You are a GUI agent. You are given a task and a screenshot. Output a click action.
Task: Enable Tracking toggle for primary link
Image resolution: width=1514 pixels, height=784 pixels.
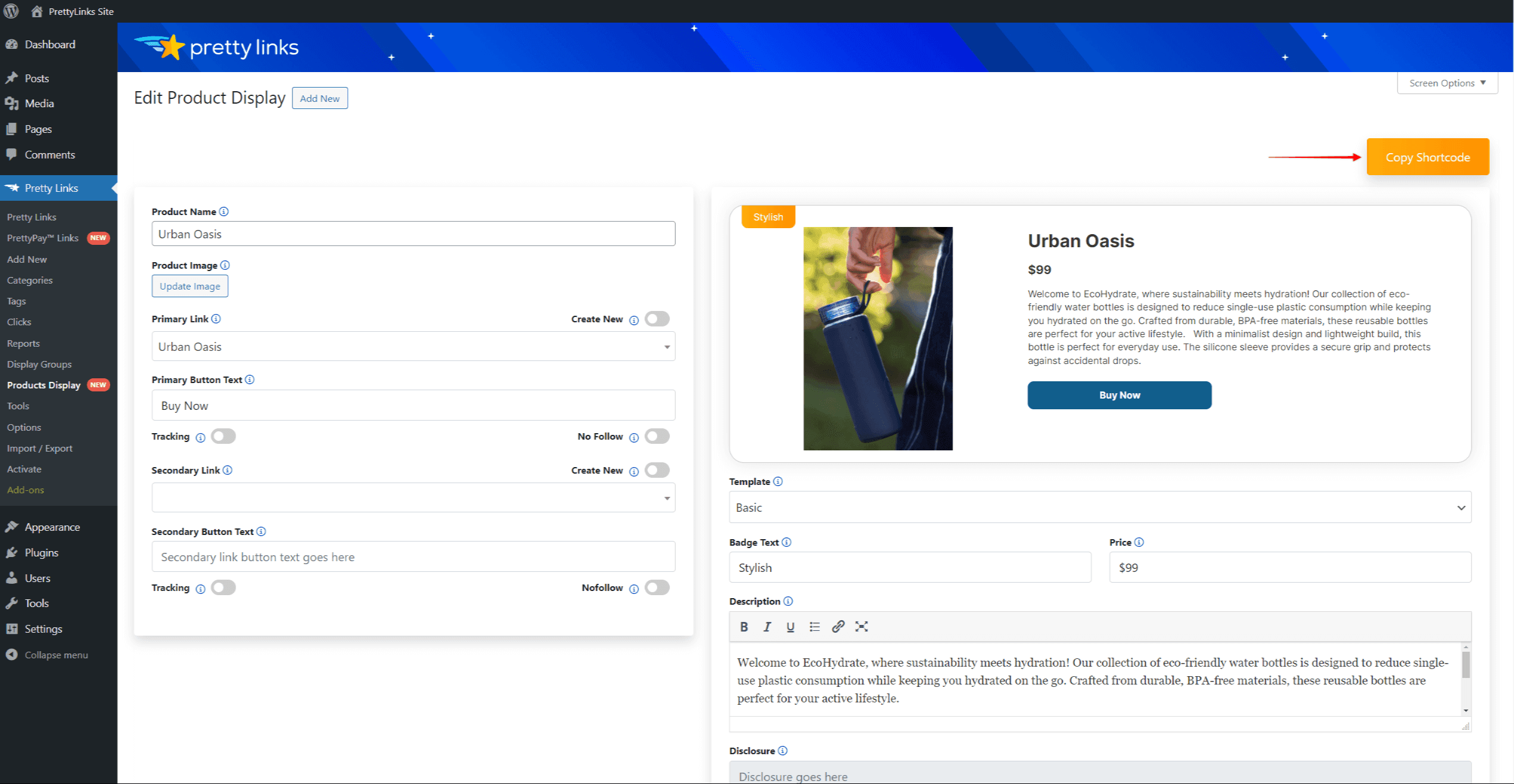coord(223,436)
